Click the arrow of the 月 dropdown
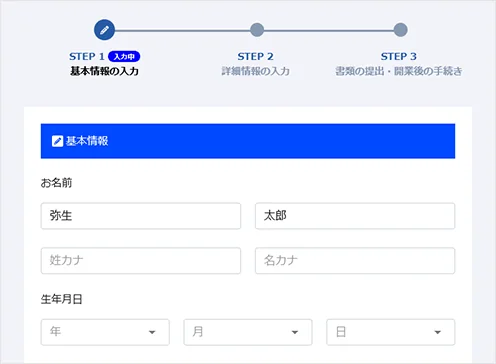496x364 pixels. point(295,332)
